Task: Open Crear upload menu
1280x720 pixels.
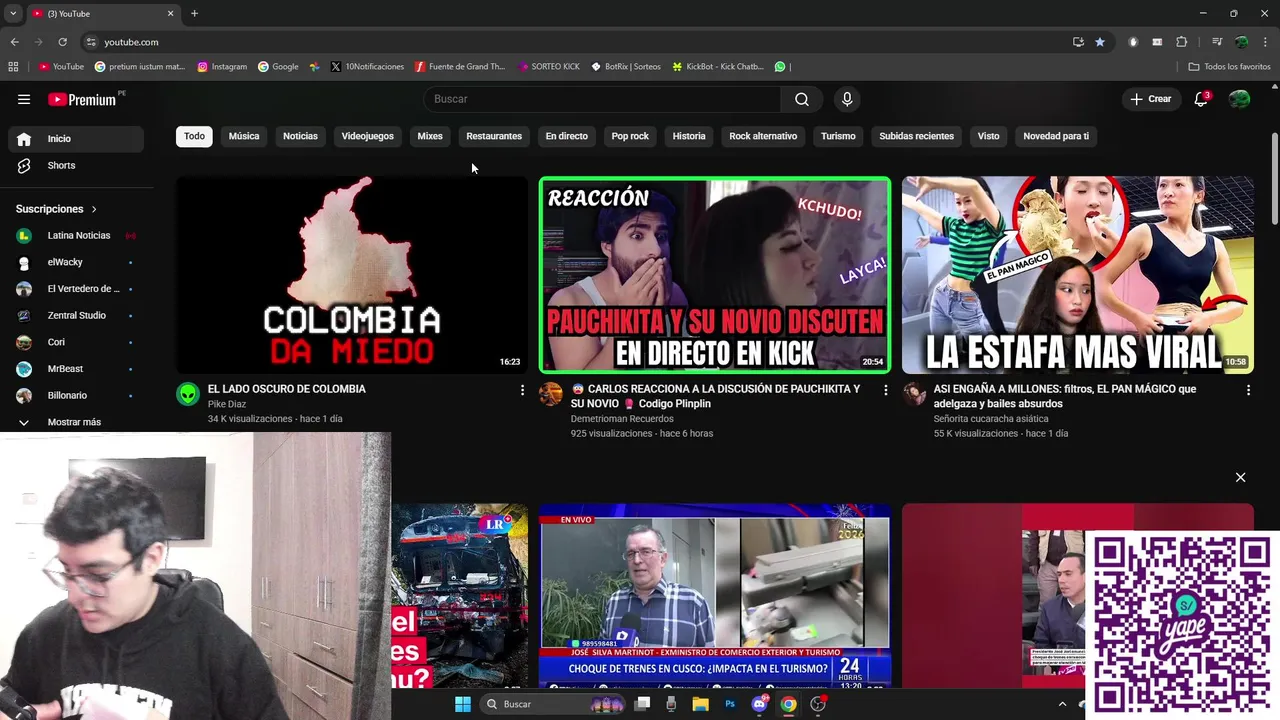Action: 1150,99
